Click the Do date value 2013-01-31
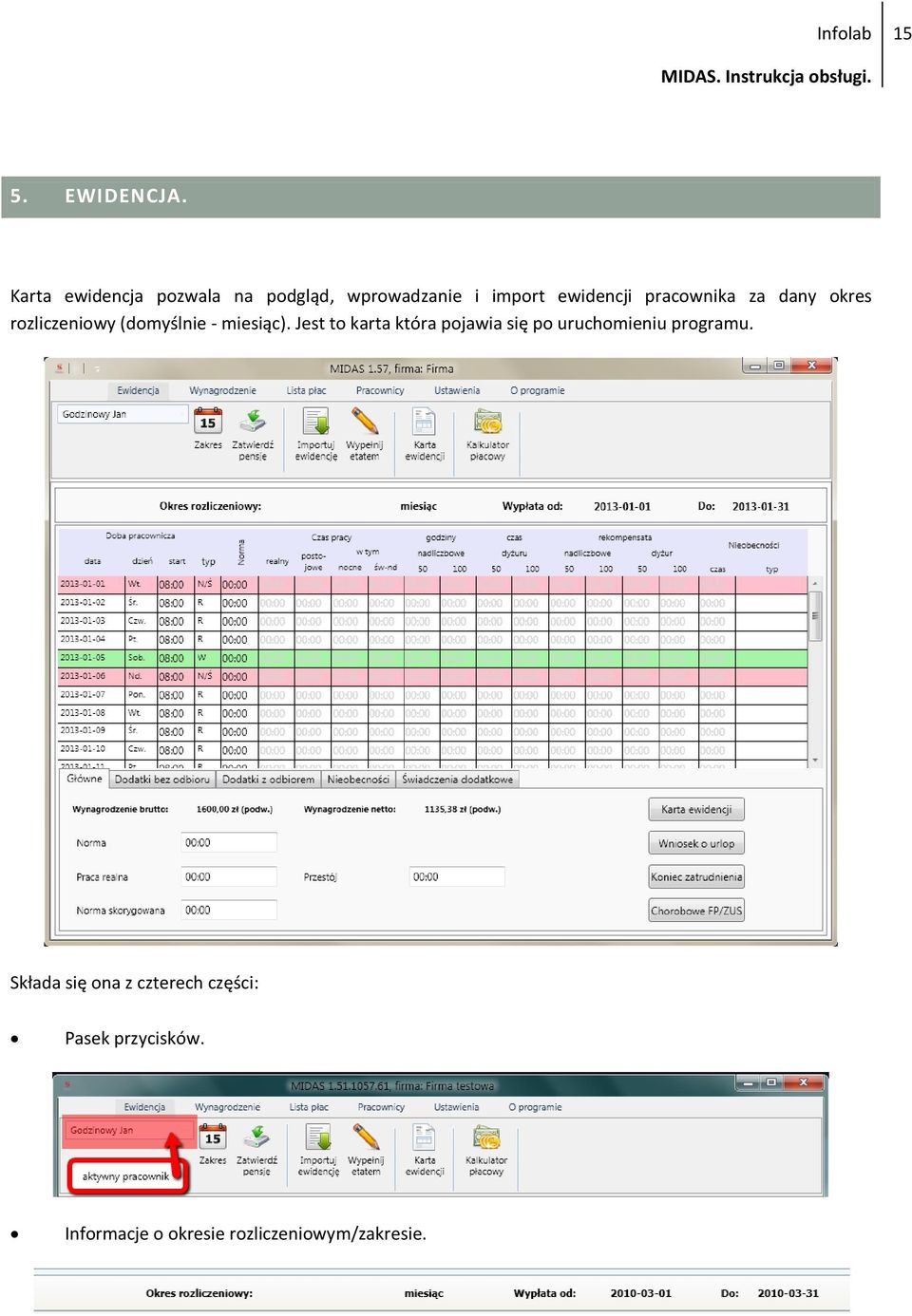This screenshot has height=1316, width=912. (x=760, y=506)
